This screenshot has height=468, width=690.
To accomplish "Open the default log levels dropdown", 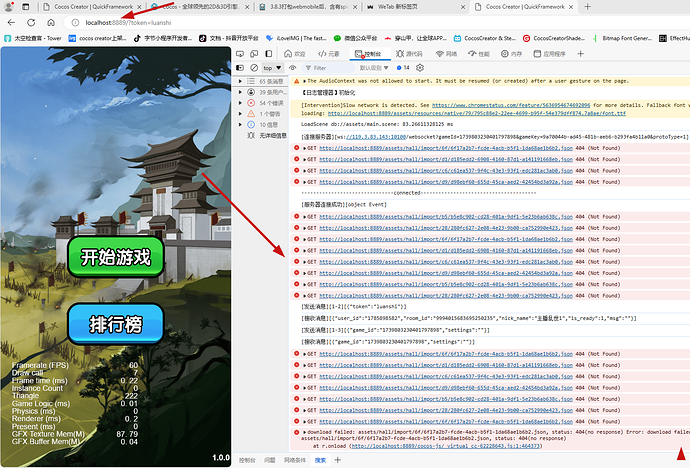I will pos(374,68).
